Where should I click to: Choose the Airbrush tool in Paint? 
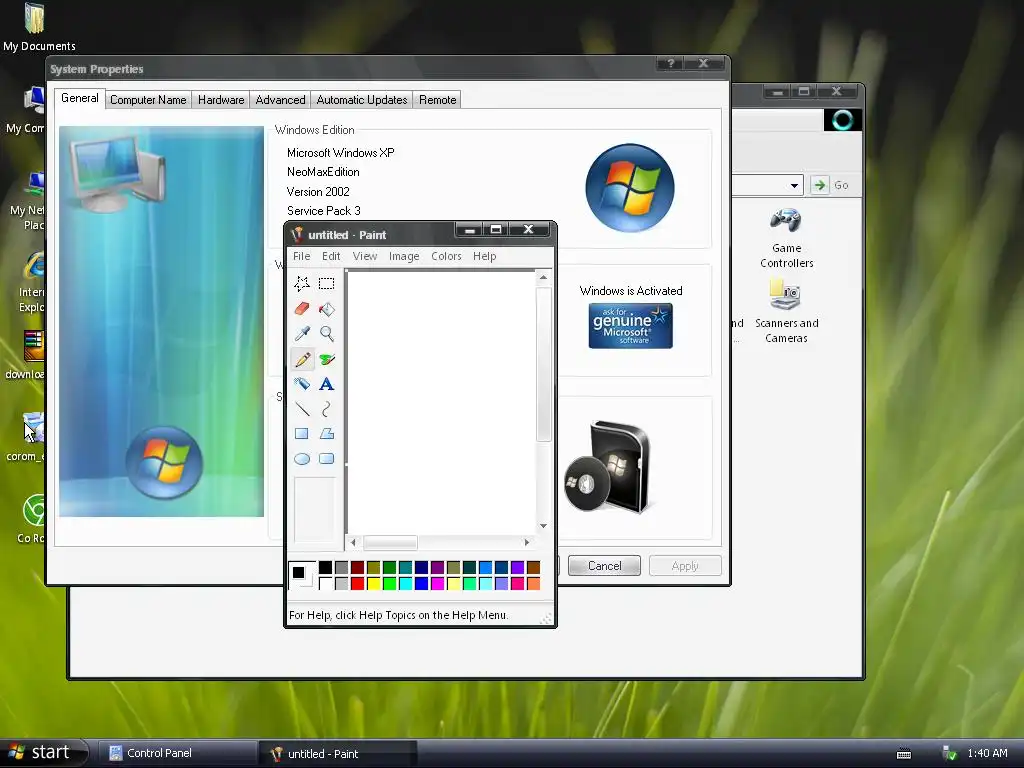point(302,384)
